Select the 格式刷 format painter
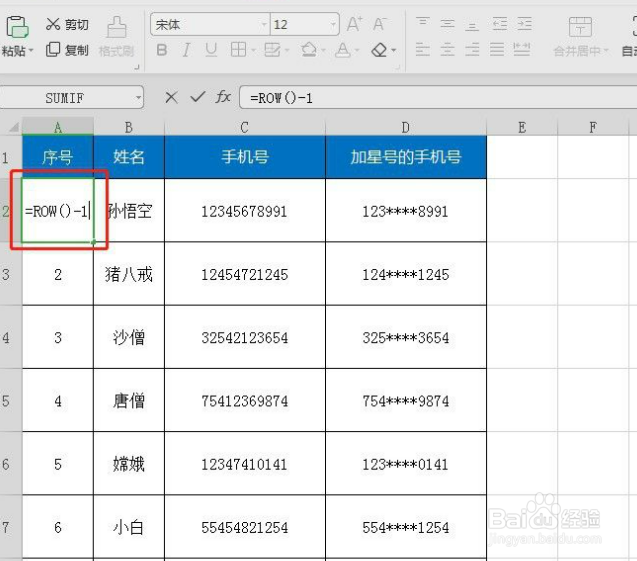Viewport: 637px width, 561px height. [x=117, y=37]
